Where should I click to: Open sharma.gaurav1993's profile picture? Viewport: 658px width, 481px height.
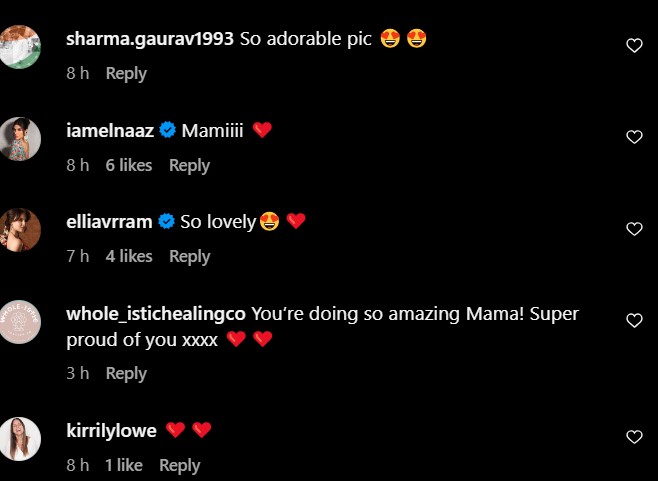[21, 47]
